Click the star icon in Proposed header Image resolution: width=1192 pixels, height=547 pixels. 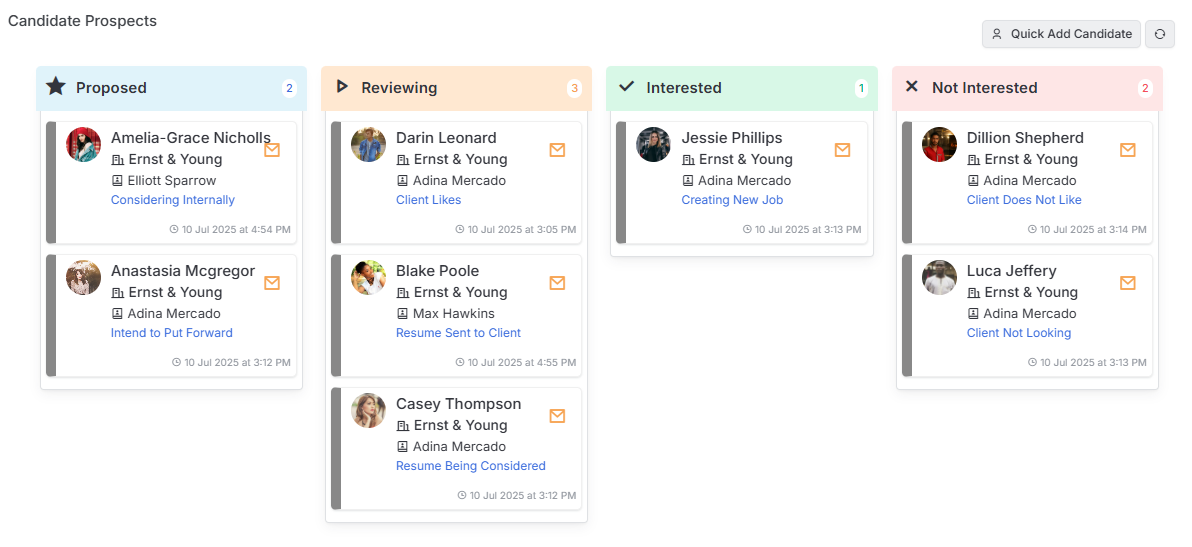coord(55,86)
